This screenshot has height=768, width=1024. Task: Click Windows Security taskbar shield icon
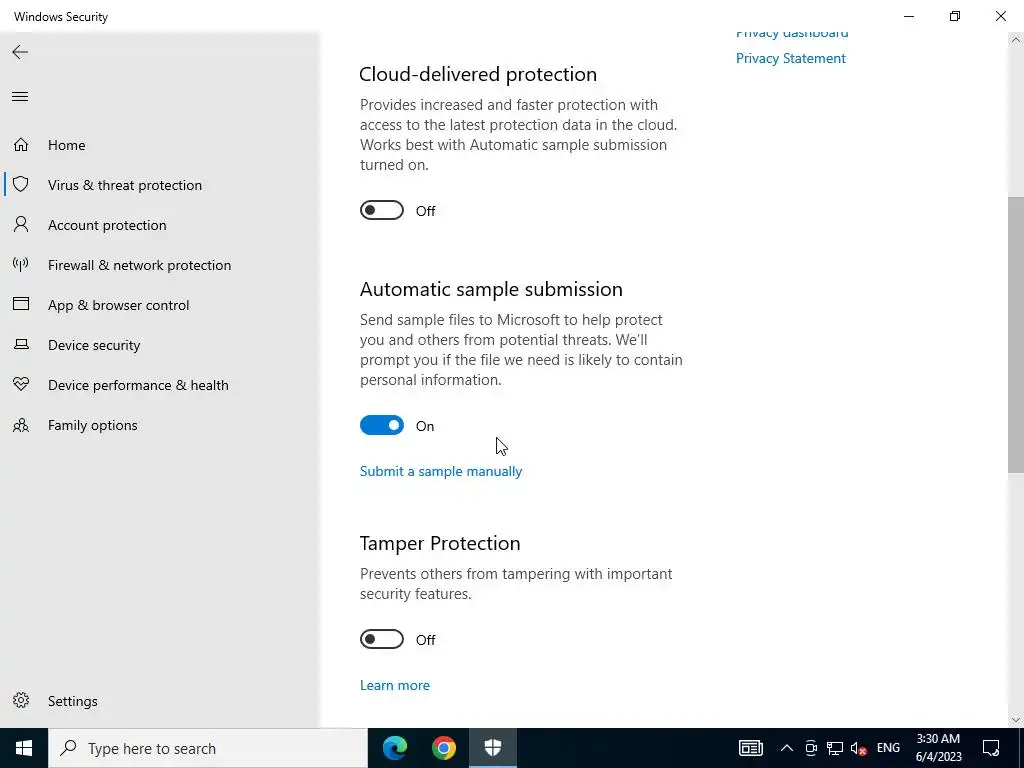point(492,748)
